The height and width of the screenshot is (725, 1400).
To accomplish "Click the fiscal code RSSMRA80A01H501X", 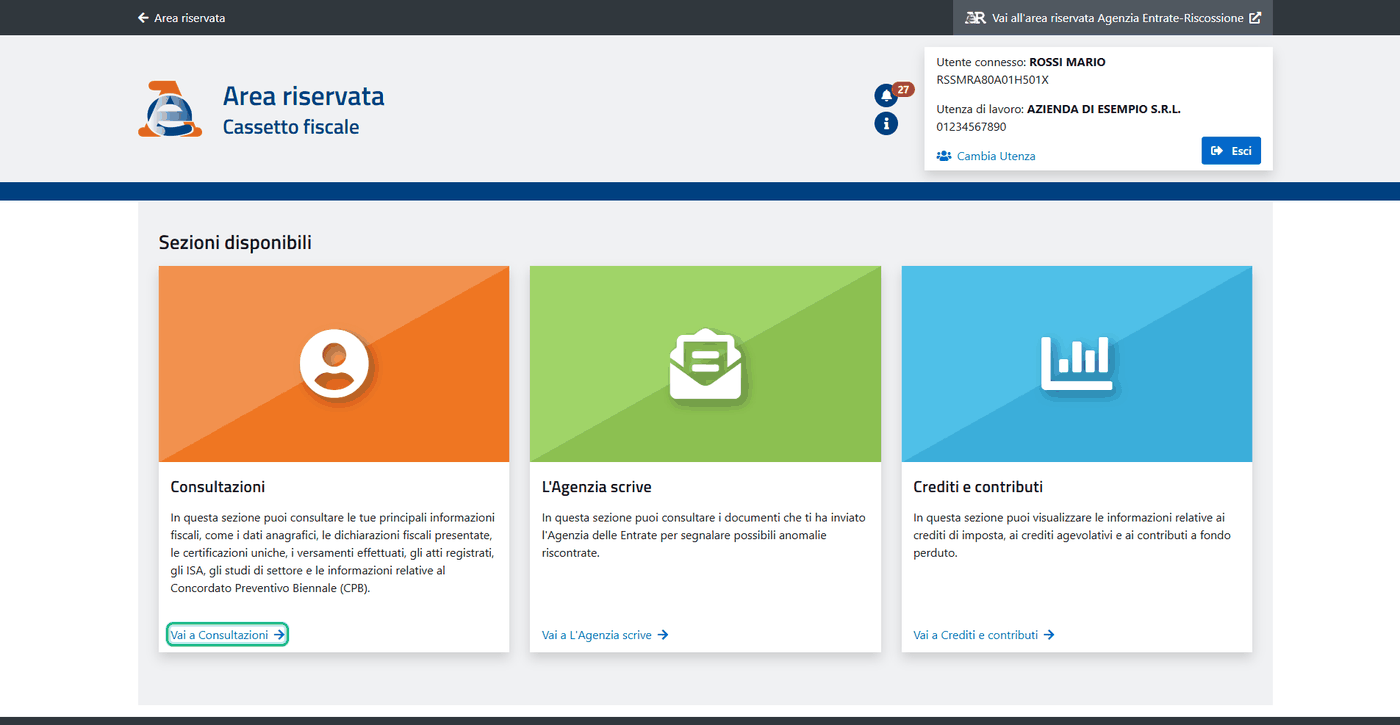I will coord(993,80).
